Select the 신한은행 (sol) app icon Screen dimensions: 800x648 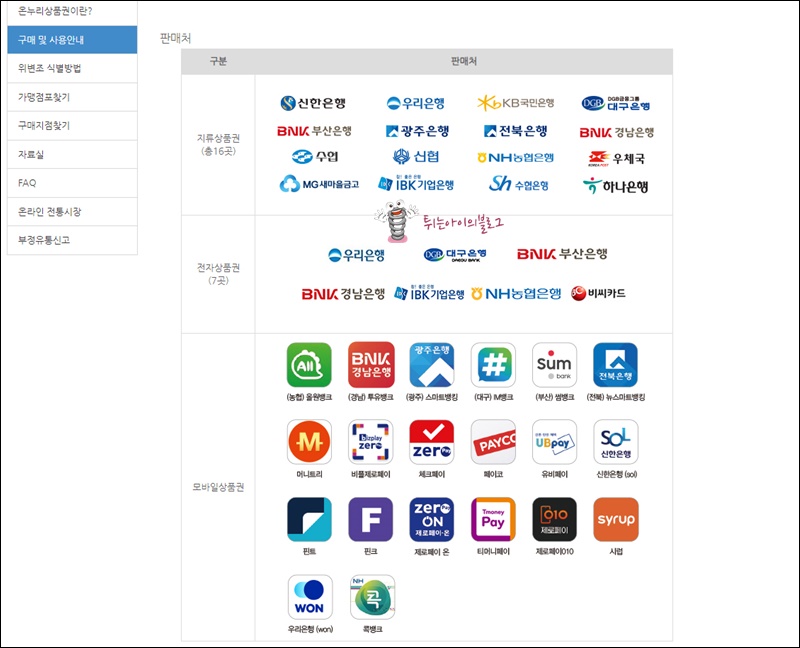(x=616, y=442)
